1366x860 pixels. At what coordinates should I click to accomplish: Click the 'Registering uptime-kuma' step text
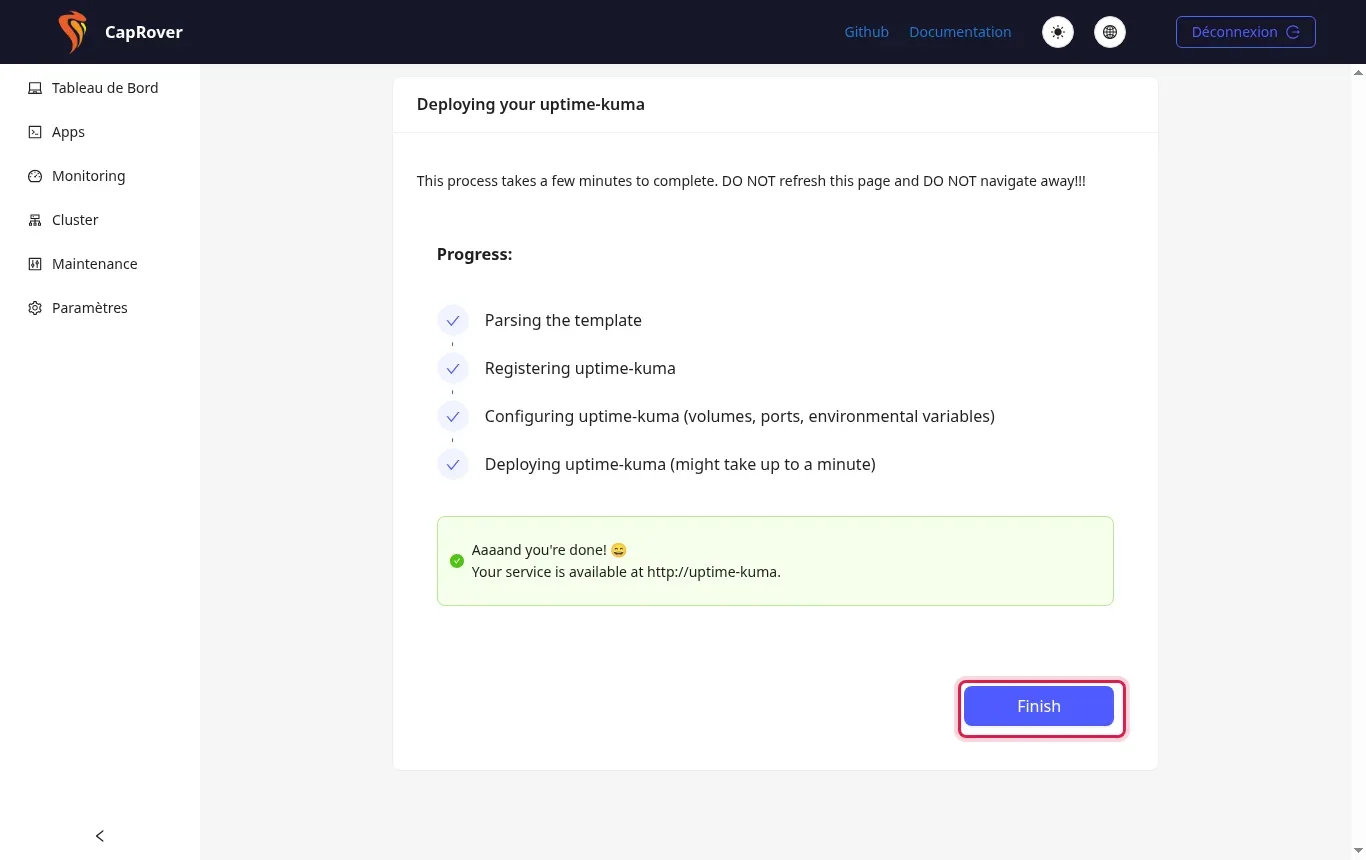(x=580, y=368)
